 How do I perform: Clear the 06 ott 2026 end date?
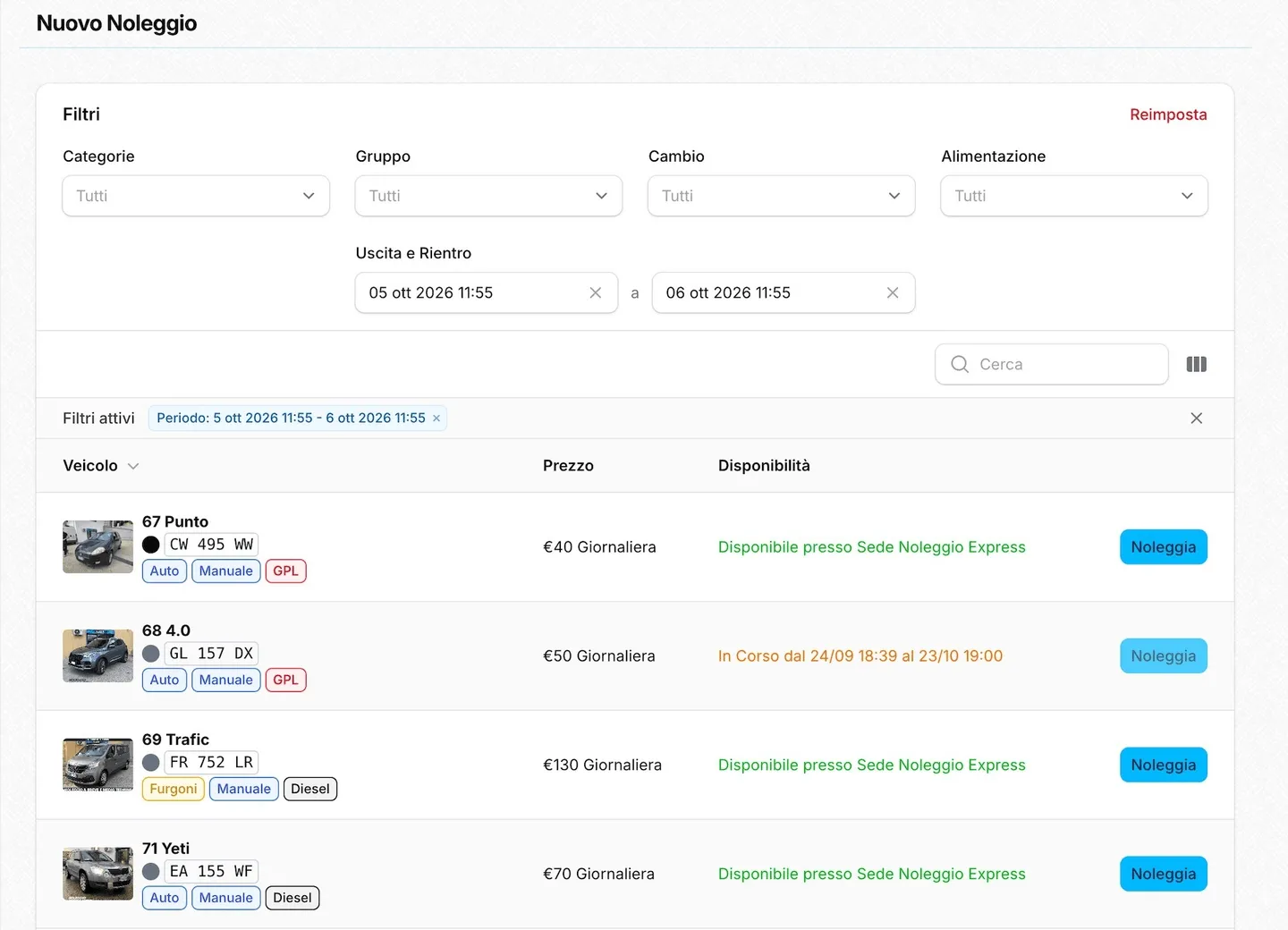[893, 293]
